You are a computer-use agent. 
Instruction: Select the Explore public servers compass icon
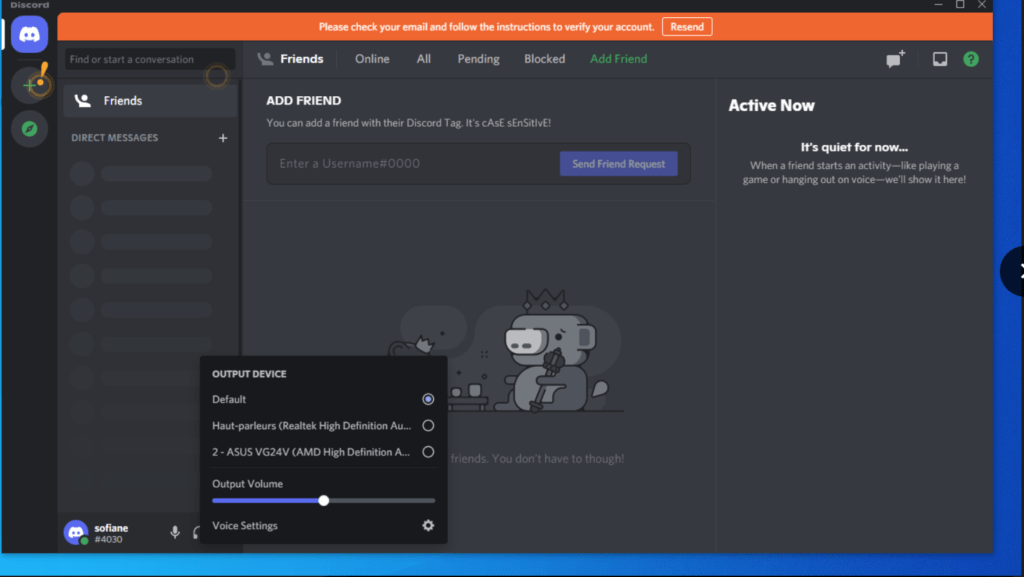pos(29,128)
